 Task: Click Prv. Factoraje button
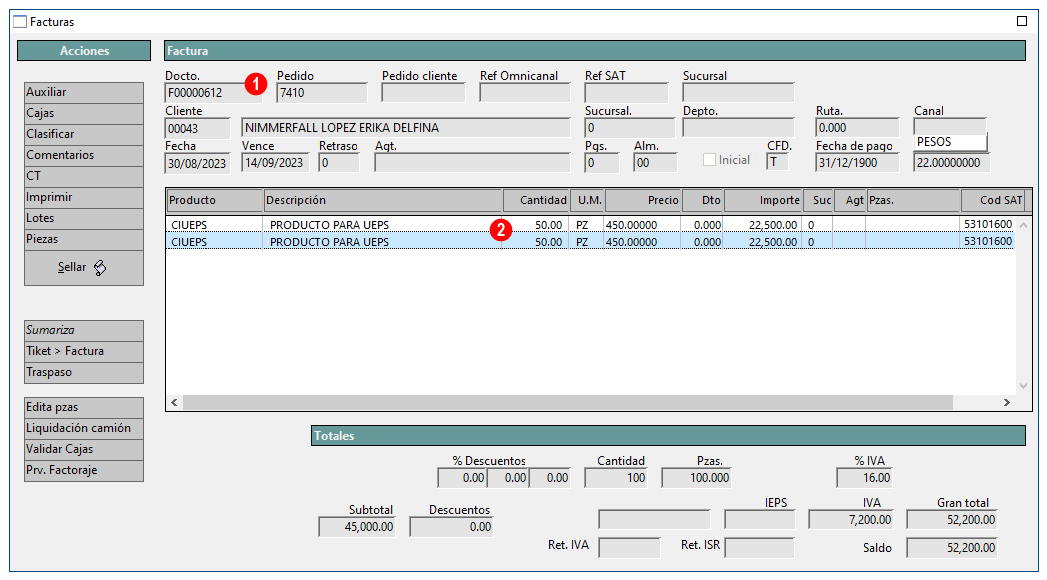point(83,471)
